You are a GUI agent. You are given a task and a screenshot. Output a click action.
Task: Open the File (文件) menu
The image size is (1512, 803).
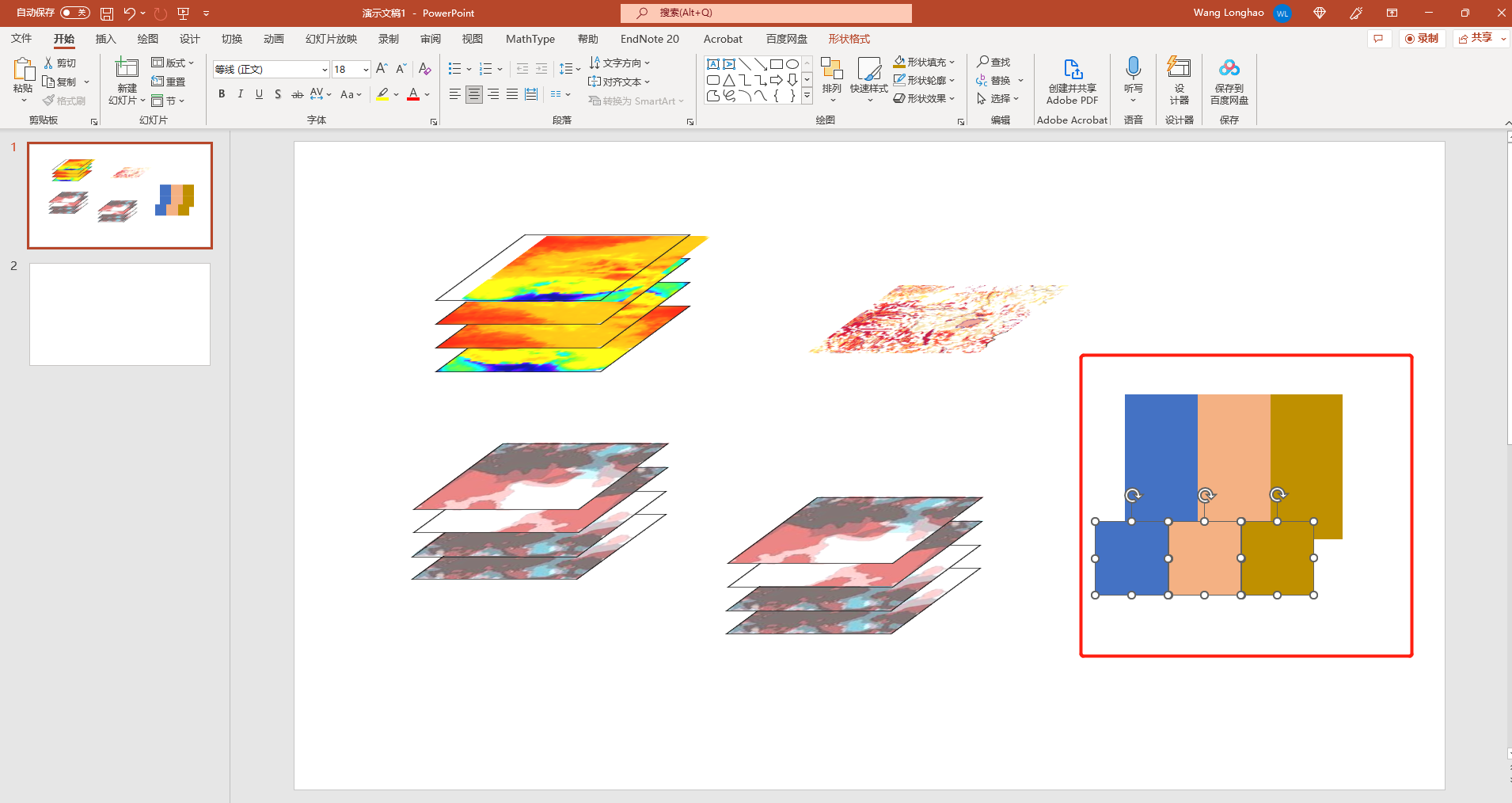[x=21, y=39]
